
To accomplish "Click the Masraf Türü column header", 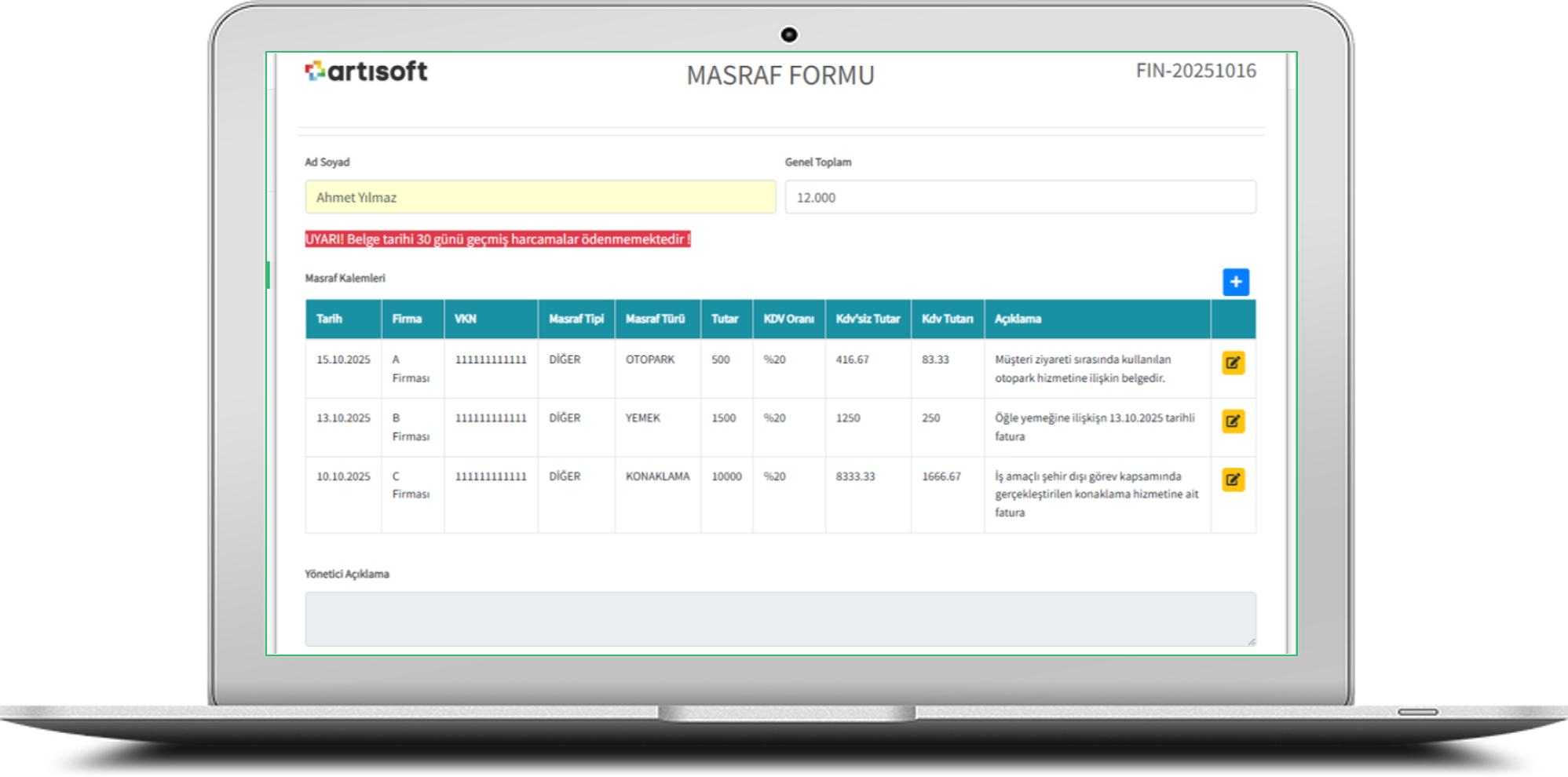I will [655, 319].
